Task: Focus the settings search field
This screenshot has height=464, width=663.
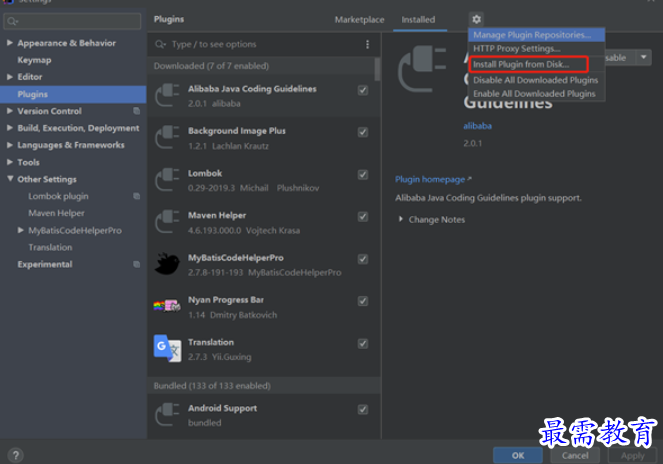Action: click(x=72, y=21)
